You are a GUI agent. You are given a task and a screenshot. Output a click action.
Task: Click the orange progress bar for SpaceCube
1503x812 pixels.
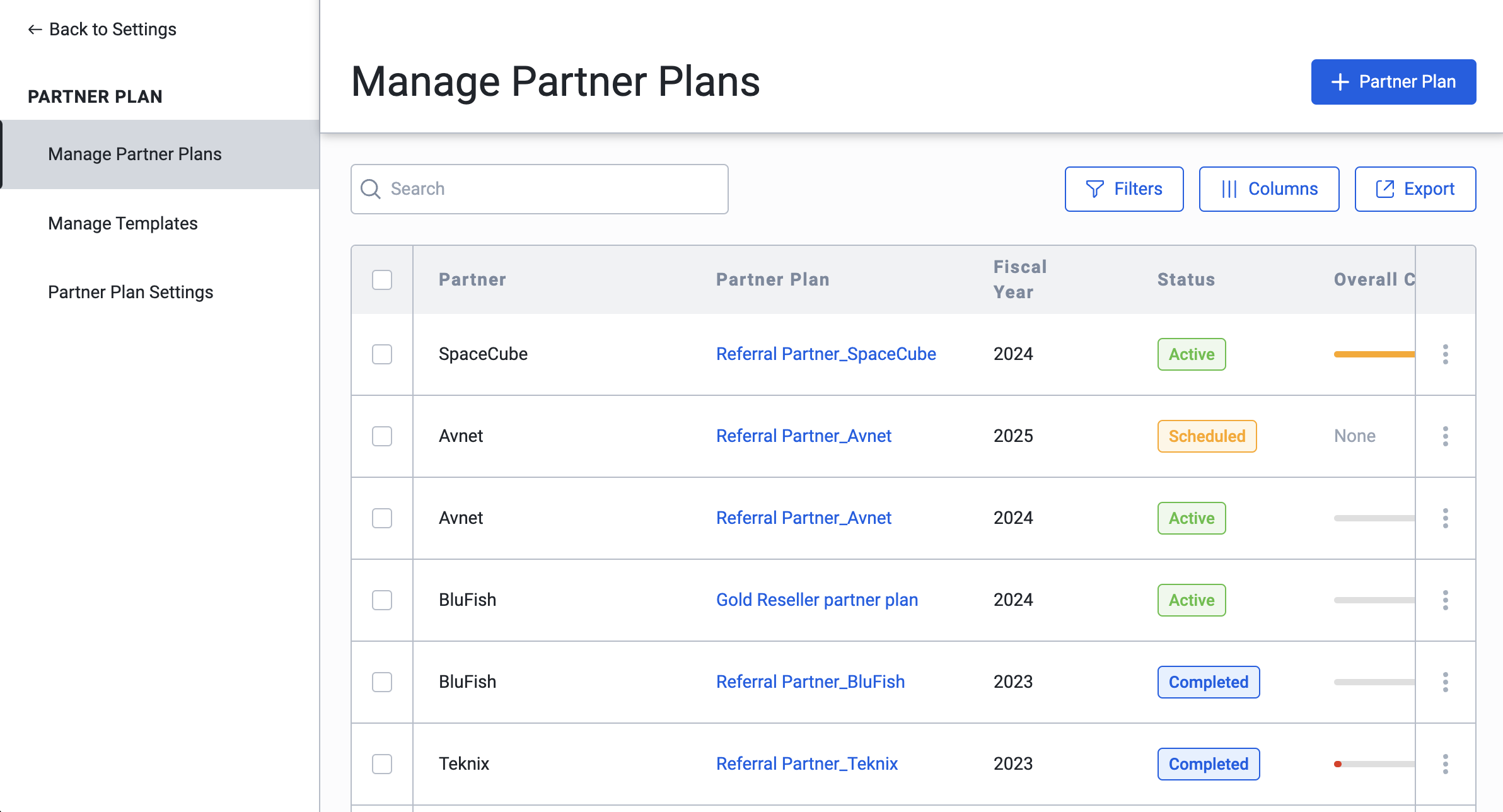1374,354
